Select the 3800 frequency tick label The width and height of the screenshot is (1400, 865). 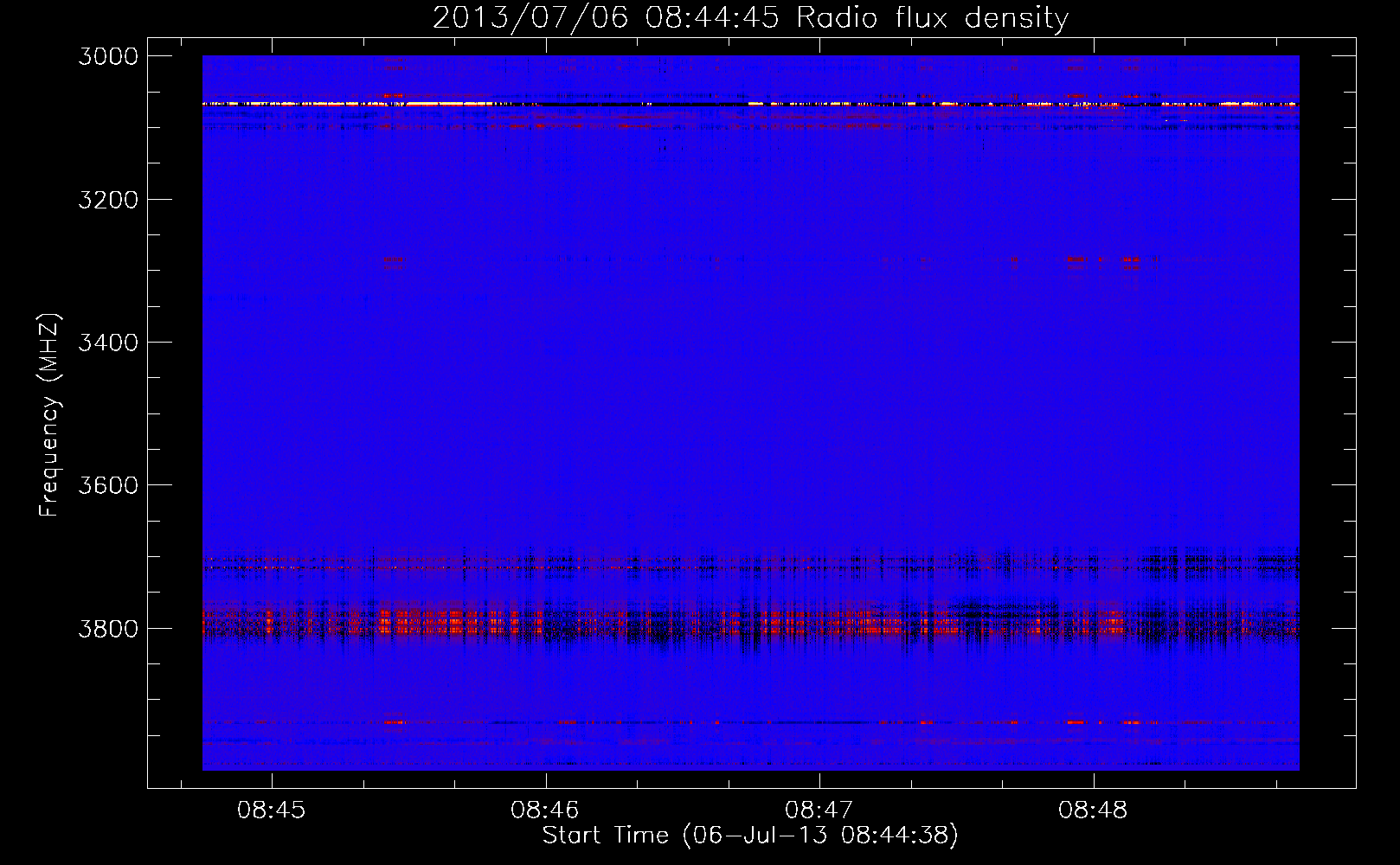(108, 628)
